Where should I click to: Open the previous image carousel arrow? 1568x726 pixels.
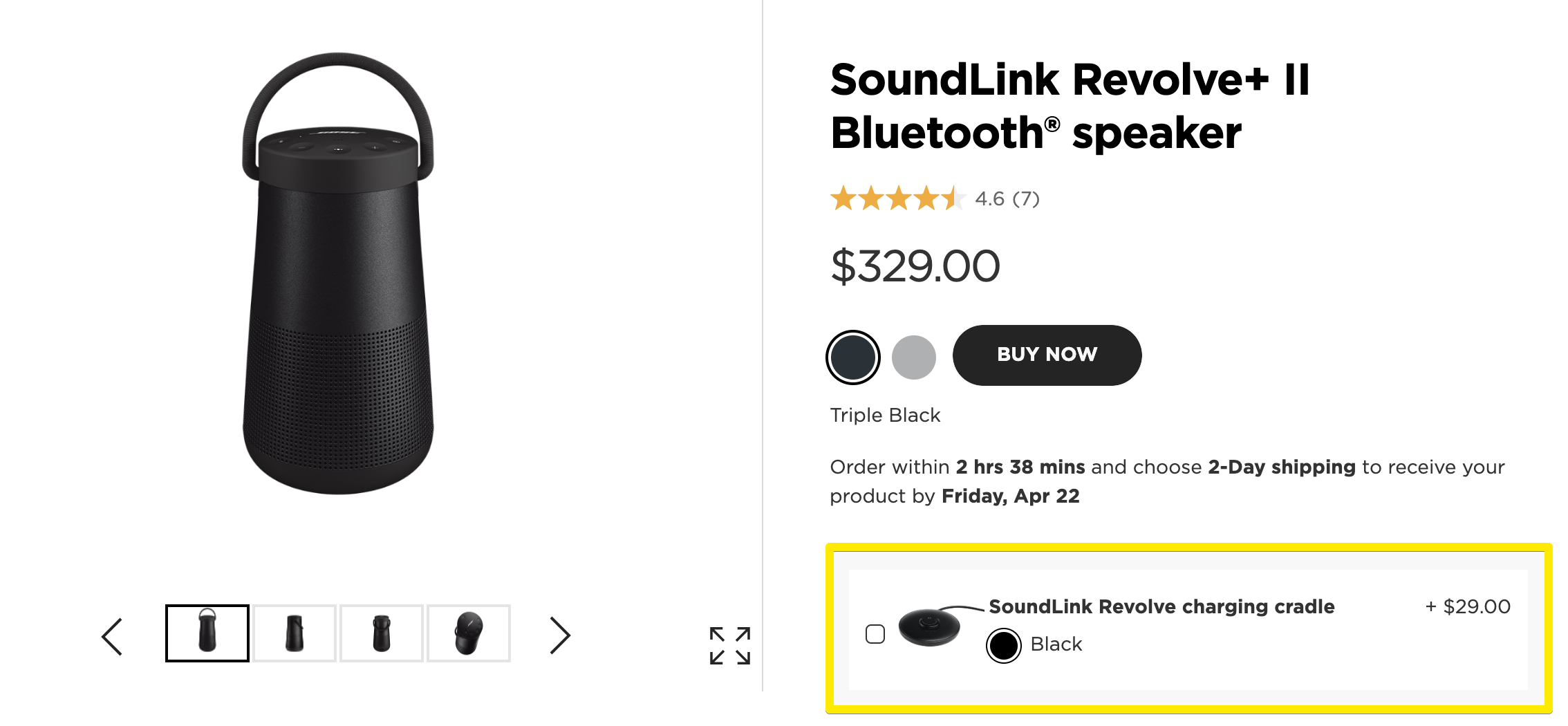tap(113, 634)
